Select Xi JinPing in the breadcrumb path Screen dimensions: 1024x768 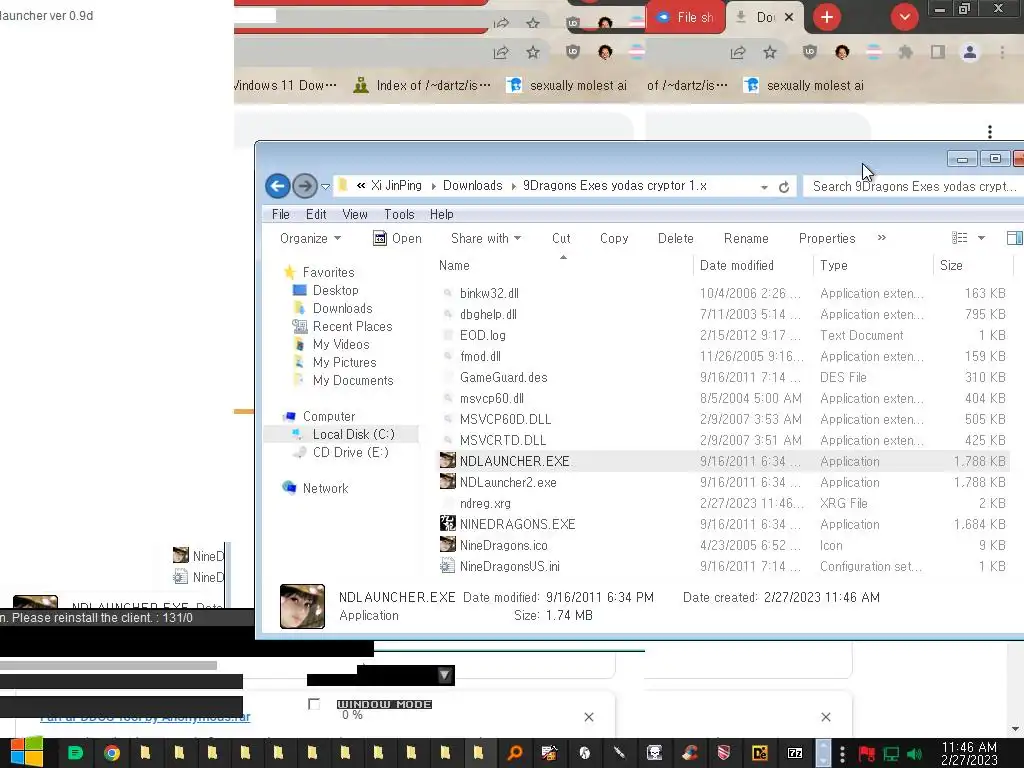pos(396,185)
